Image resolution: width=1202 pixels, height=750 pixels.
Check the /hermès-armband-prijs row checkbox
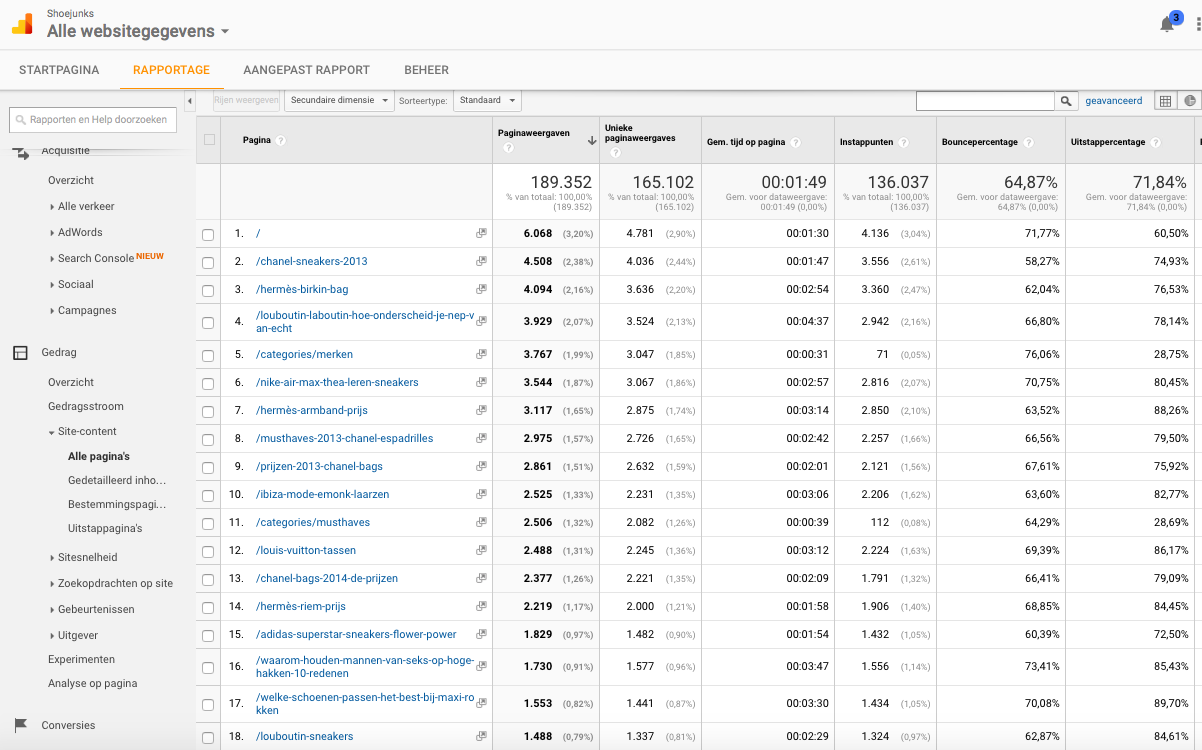click(x=208, y=411)
